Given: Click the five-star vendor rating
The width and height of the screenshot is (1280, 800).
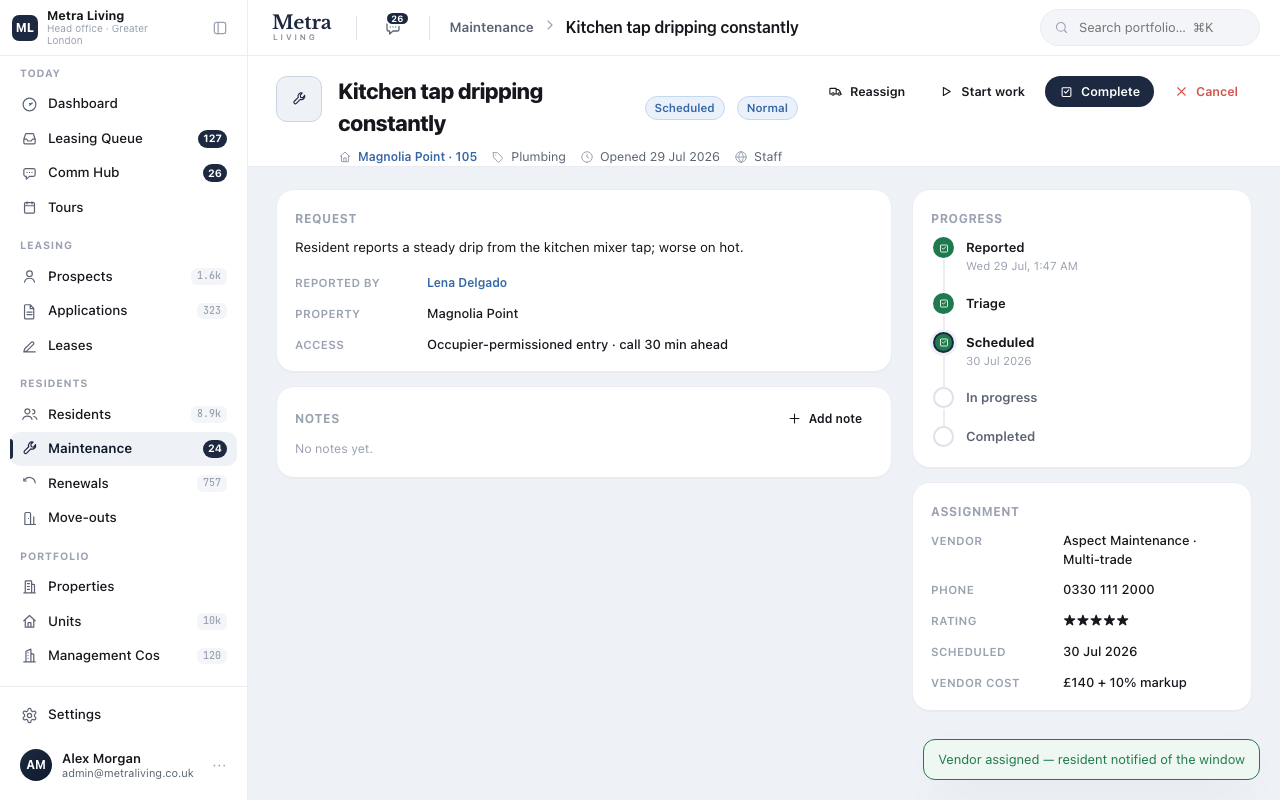Looking at the screenshot, I should [x=1096, y=621].
